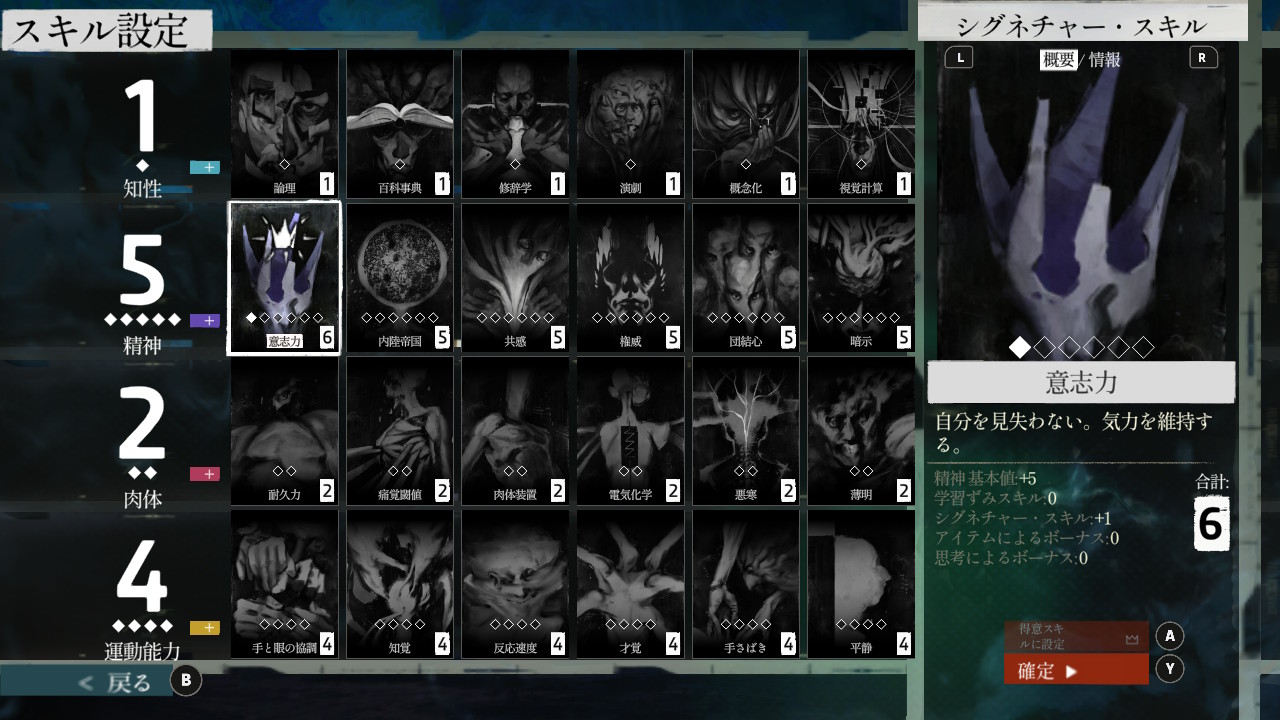
Task: Increase 精神 with the purple plus button
Action: click(205, 321)
